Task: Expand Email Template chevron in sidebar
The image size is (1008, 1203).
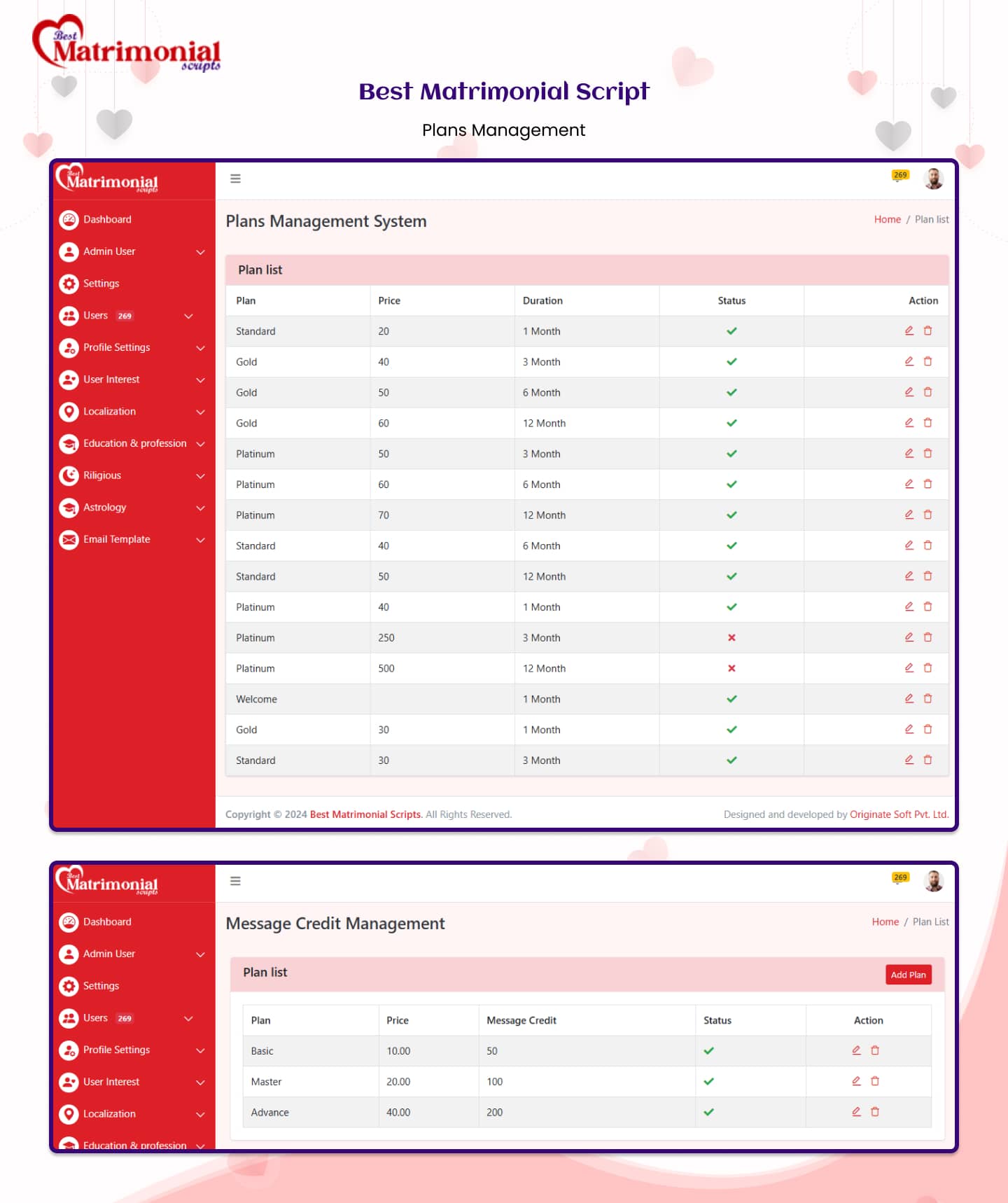Action: pyautogui.click(x=200, y=540)
